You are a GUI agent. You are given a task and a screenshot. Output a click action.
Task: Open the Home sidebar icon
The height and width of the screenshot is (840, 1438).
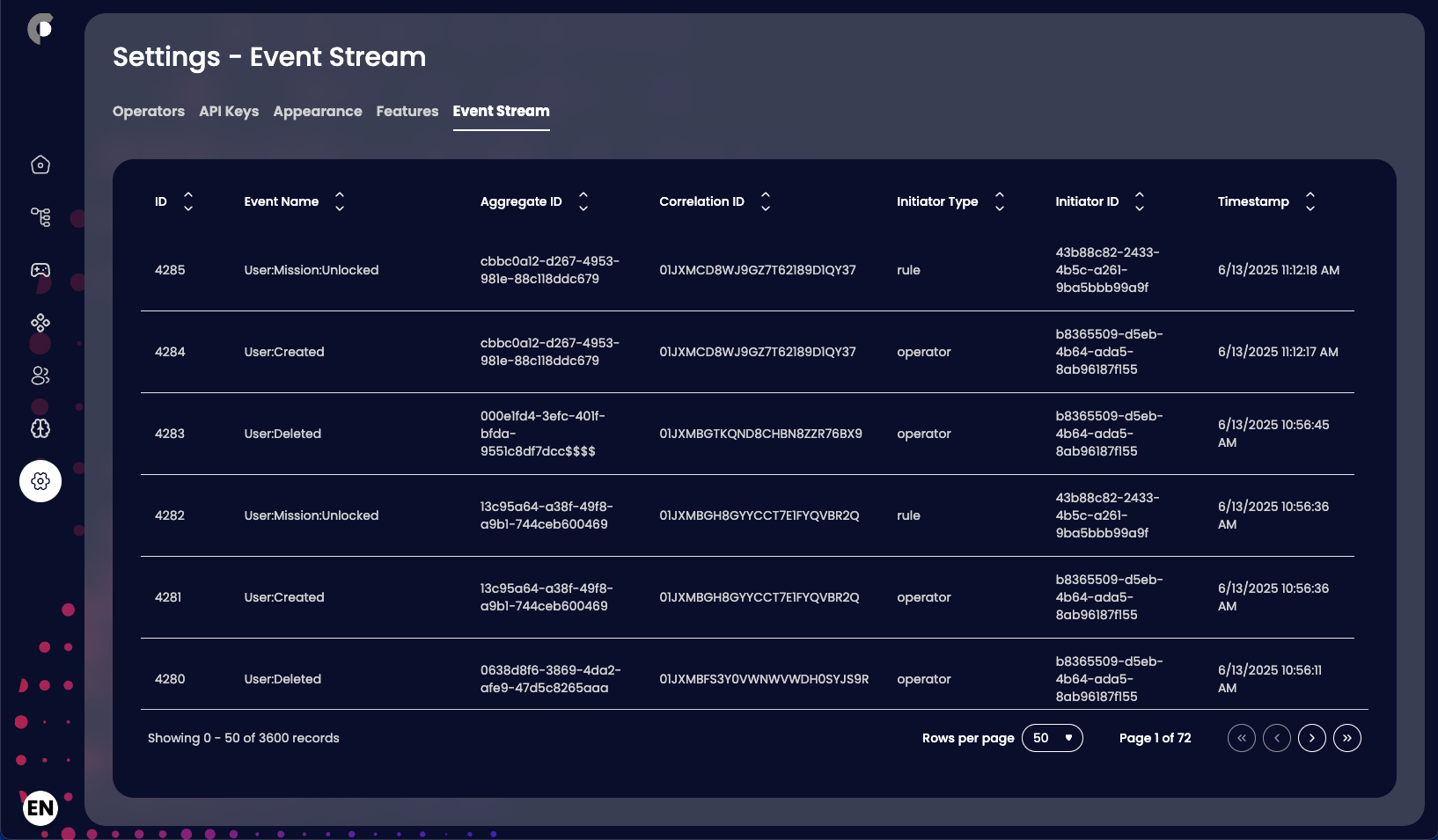[40, 164]
